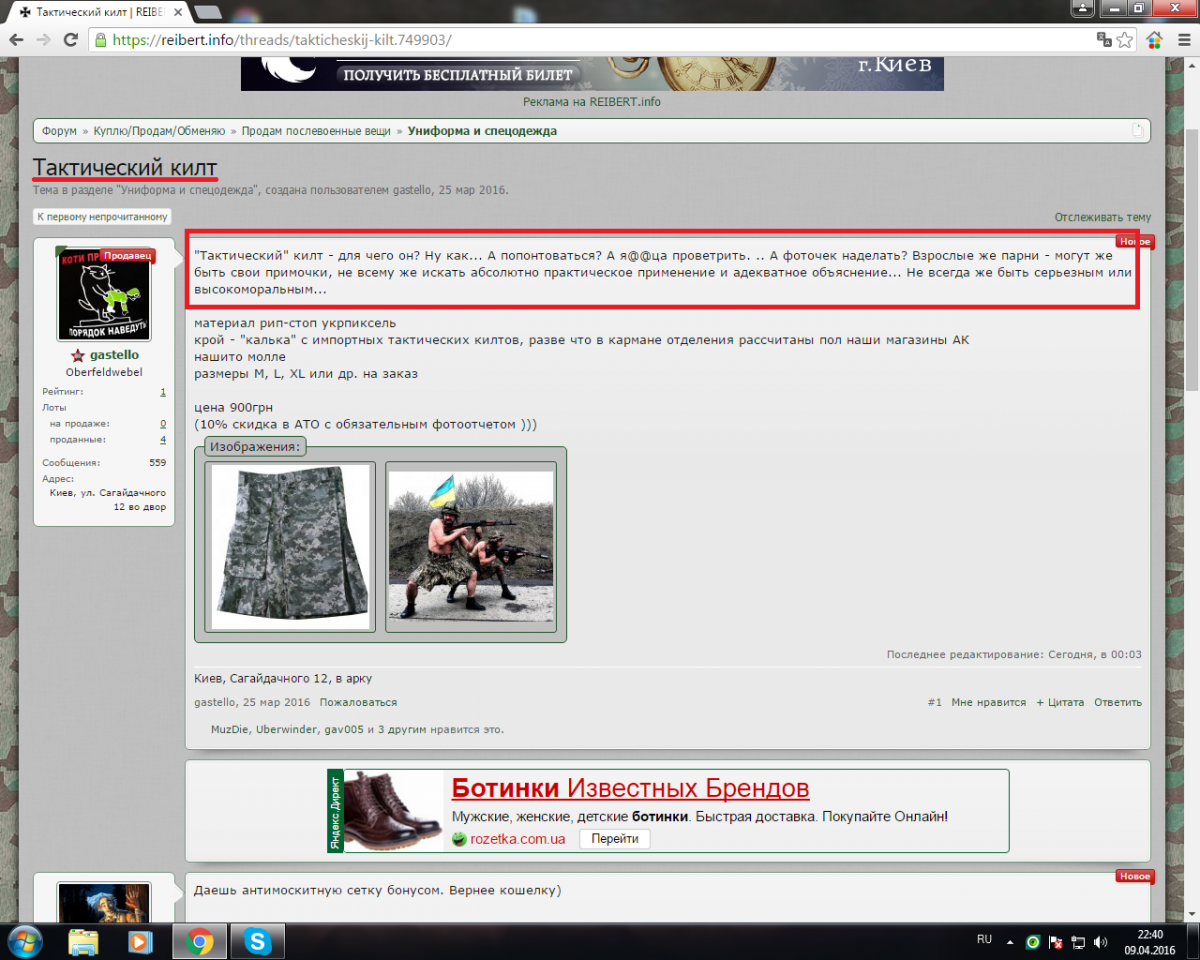This screenshot has height=960, width=1200.
Task: Click the boots image in the ad
Action: [x=394, y=810]
